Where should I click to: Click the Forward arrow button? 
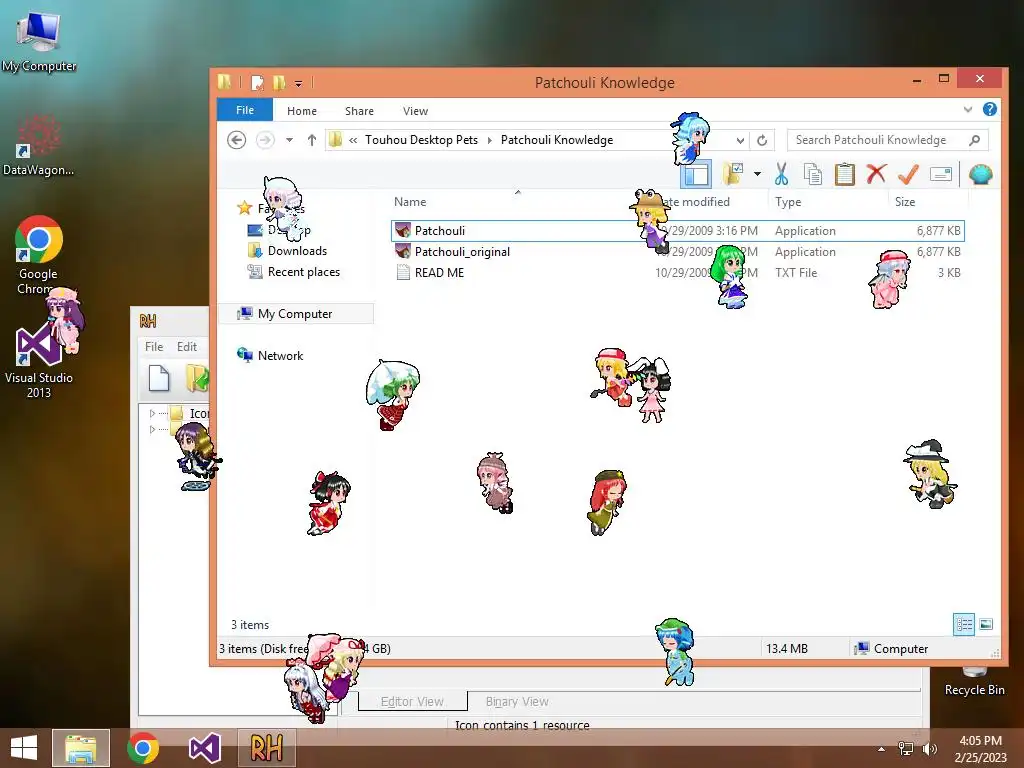(x=264, y=140)
